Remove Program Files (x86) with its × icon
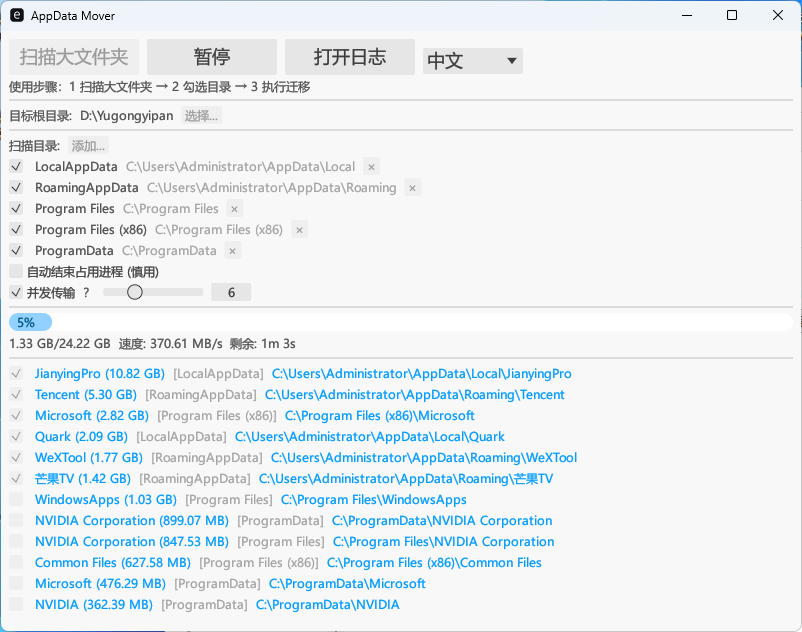Screen dimensions: 802x632 pyautogui.click(x=298, y=229)
